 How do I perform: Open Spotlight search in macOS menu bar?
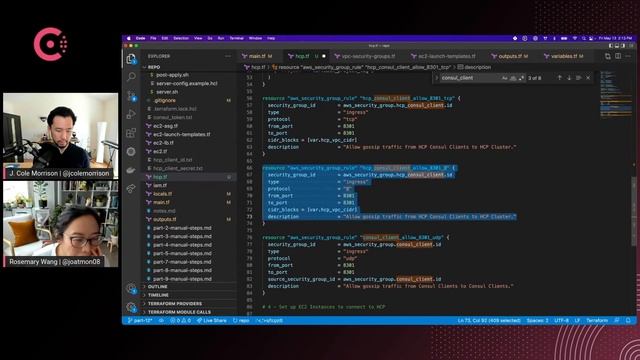click(584, 38)
